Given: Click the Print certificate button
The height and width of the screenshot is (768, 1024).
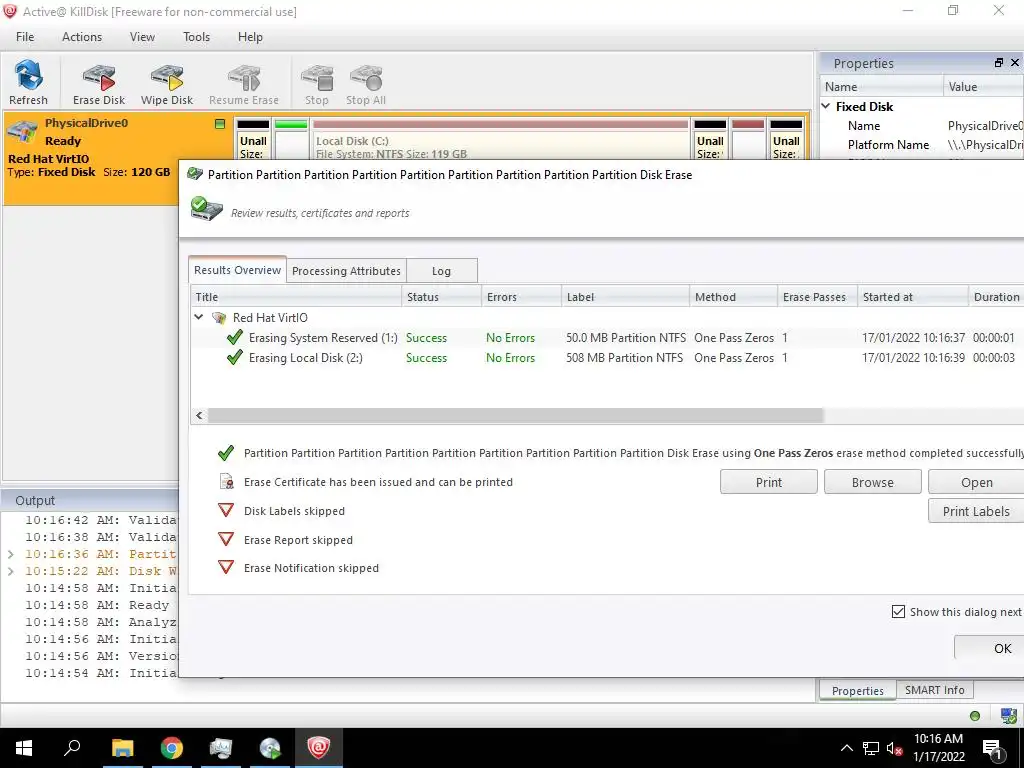Looking at the screenshot, I should click(769, 482).
